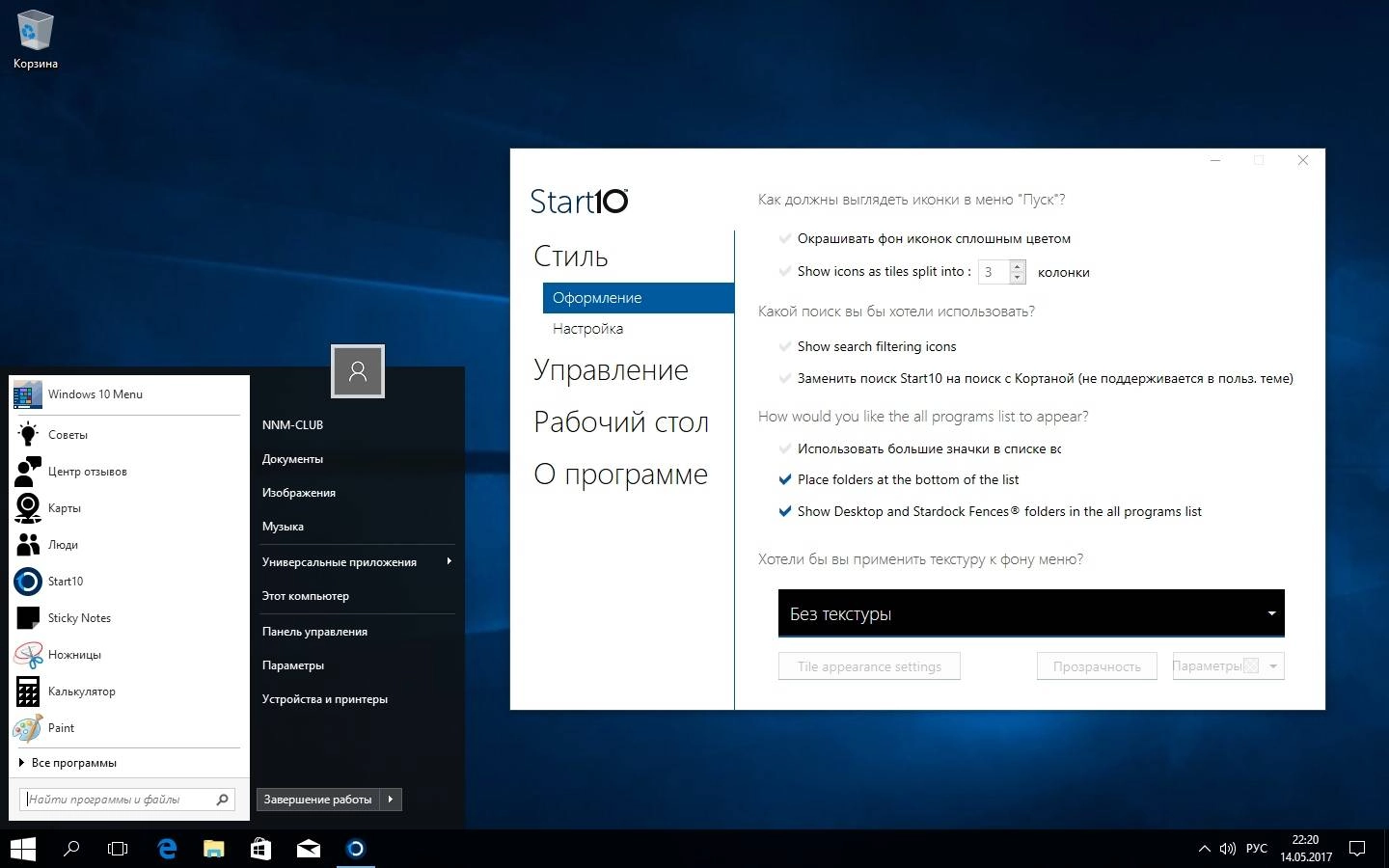Viewport: 1389px width, 868px height.
Task: Uncheck Place folders at the bottom of list
Action: (x=785, y=479)
